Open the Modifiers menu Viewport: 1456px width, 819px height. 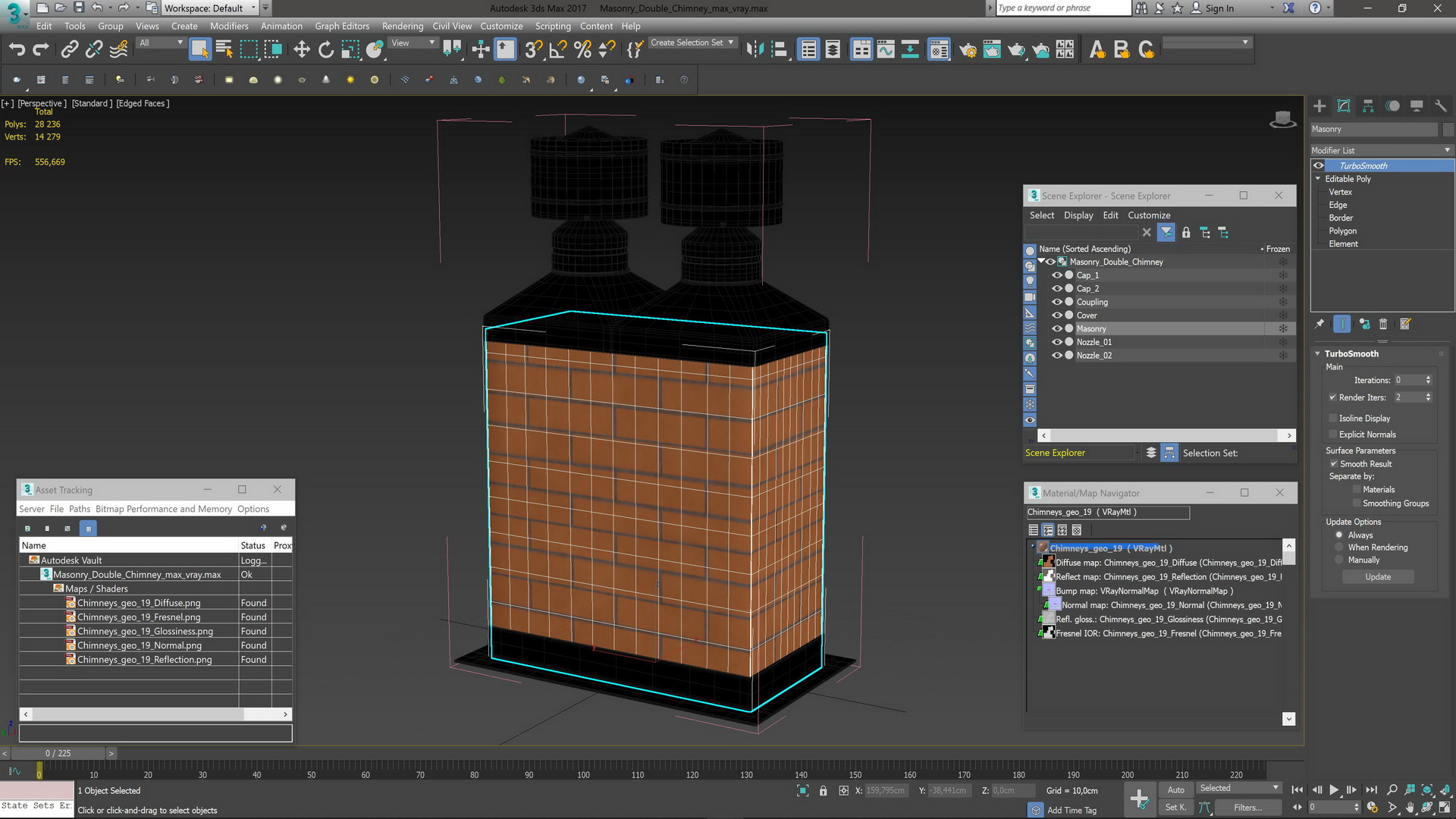pos(229,26)
